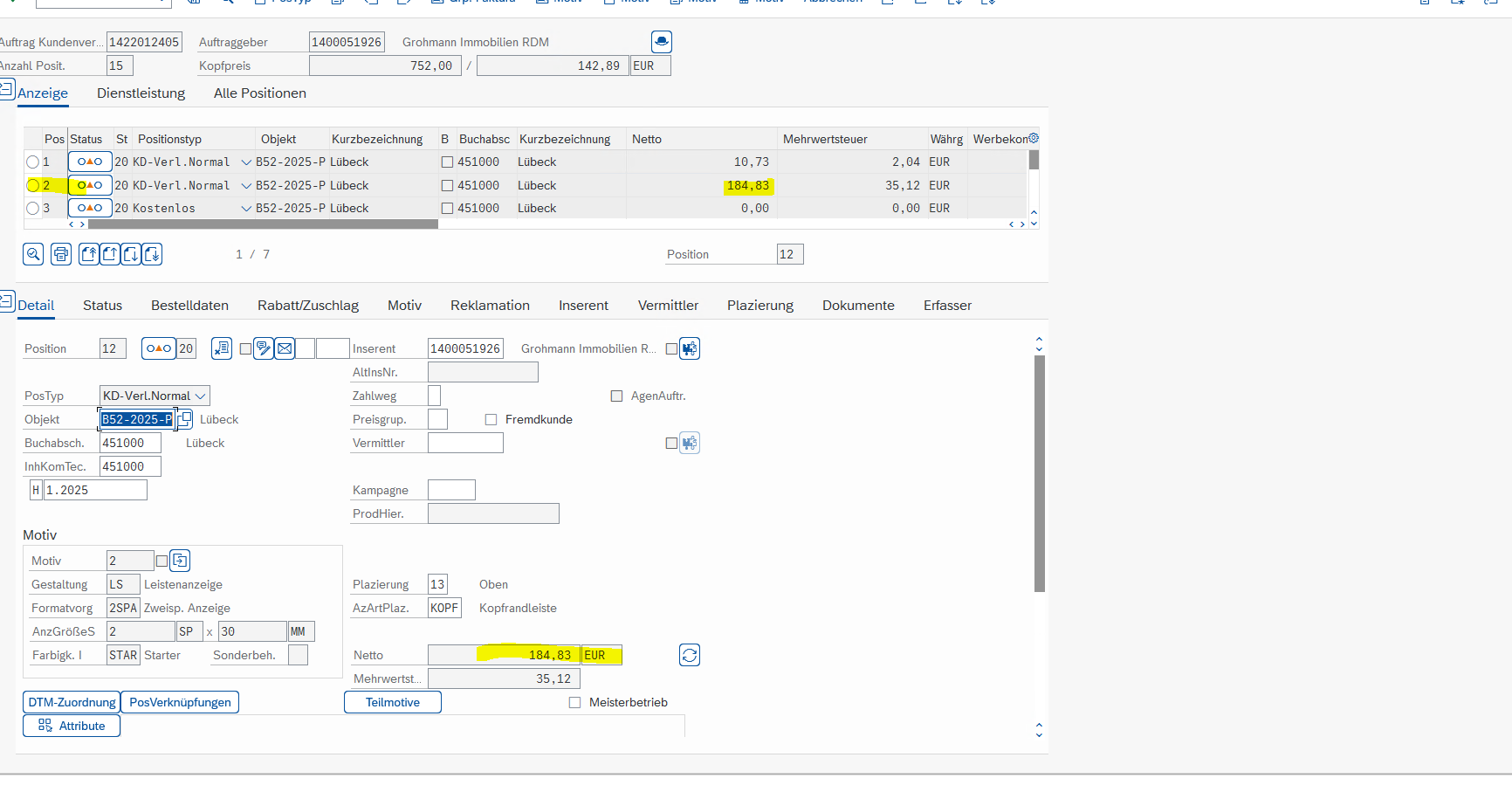Click the Teilmotive button
This screenshot has height=792, width=1512.
393,702
